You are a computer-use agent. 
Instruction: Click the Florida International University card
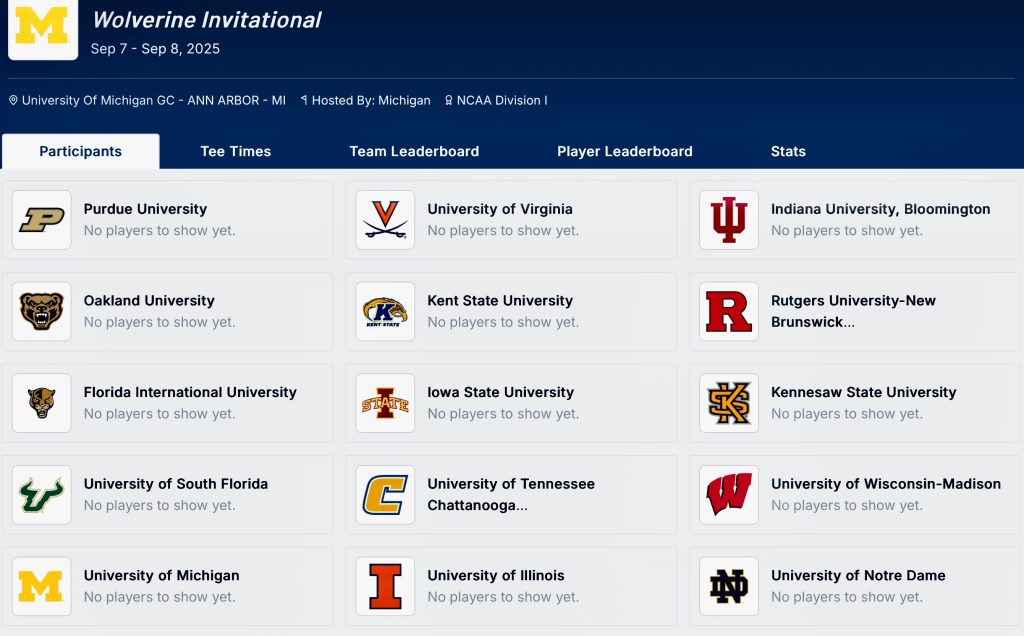tap(168, 403)
